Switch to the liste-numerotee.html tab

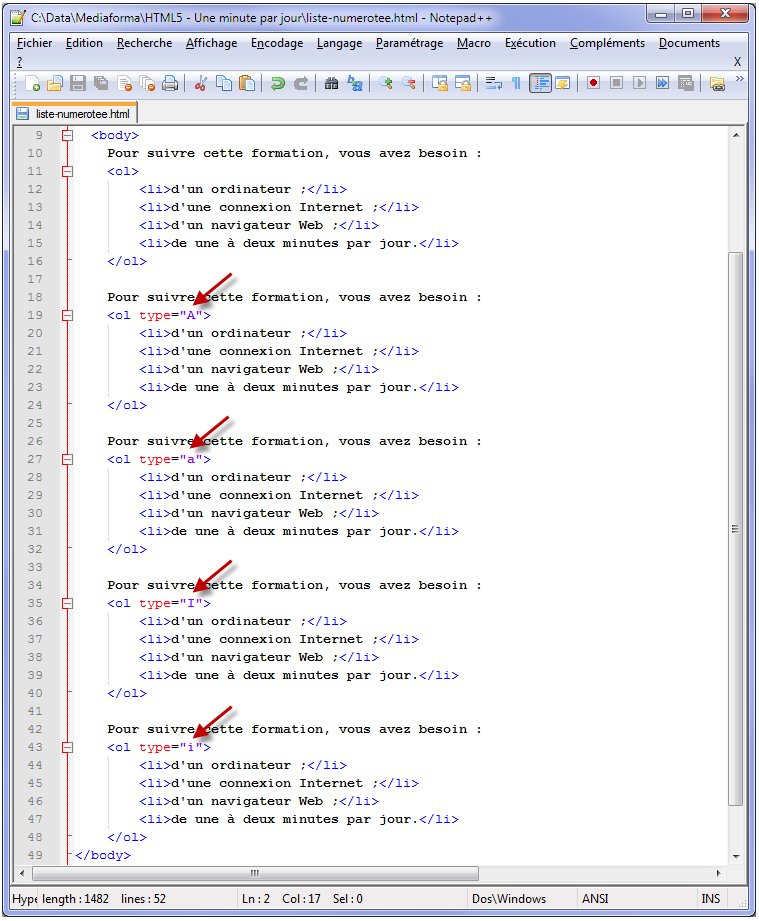74,114
